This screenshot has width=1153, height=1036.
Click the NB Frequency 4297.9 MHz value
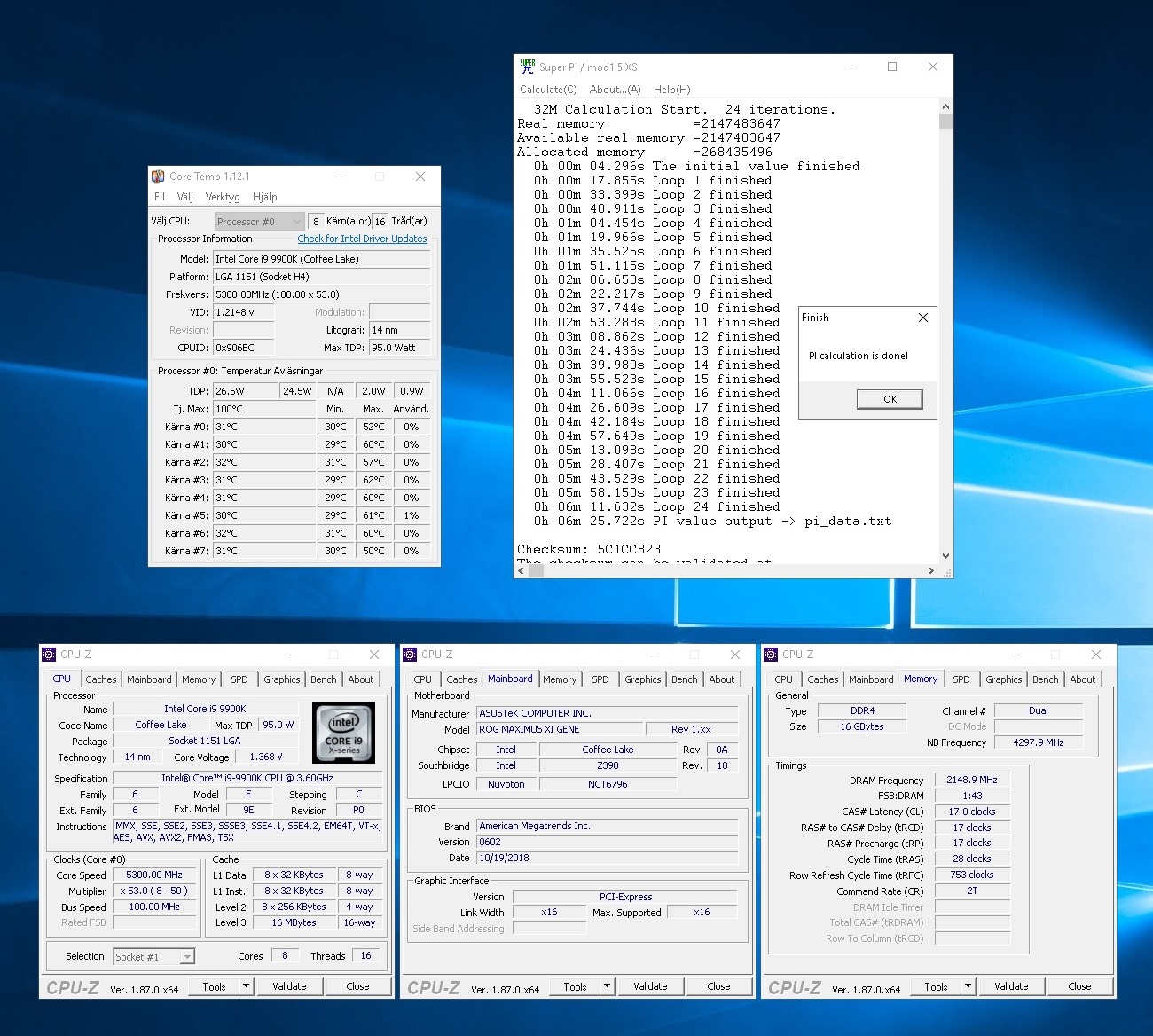tap(1038, 742)
